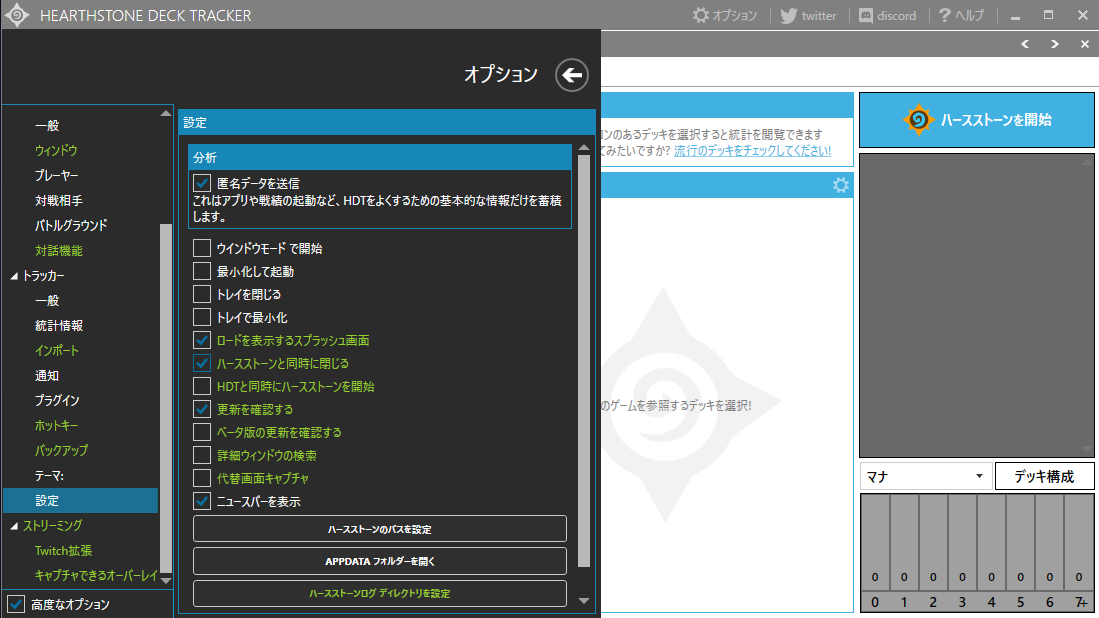Enable トレイで最小化 checkbox

(x=202, y=317)
